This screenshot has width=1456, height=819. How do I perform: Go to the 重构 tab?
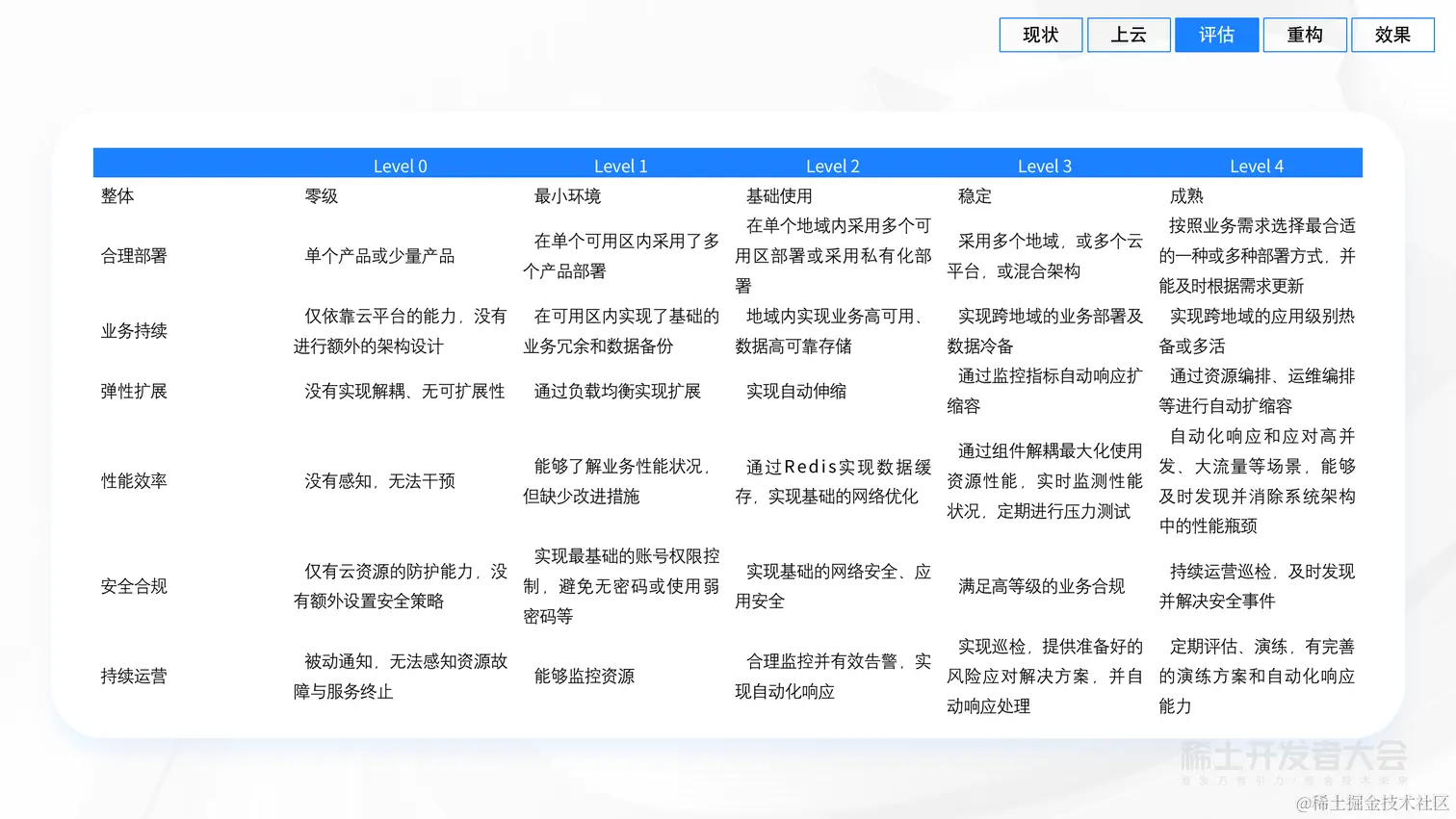[x=1305, y=35]
